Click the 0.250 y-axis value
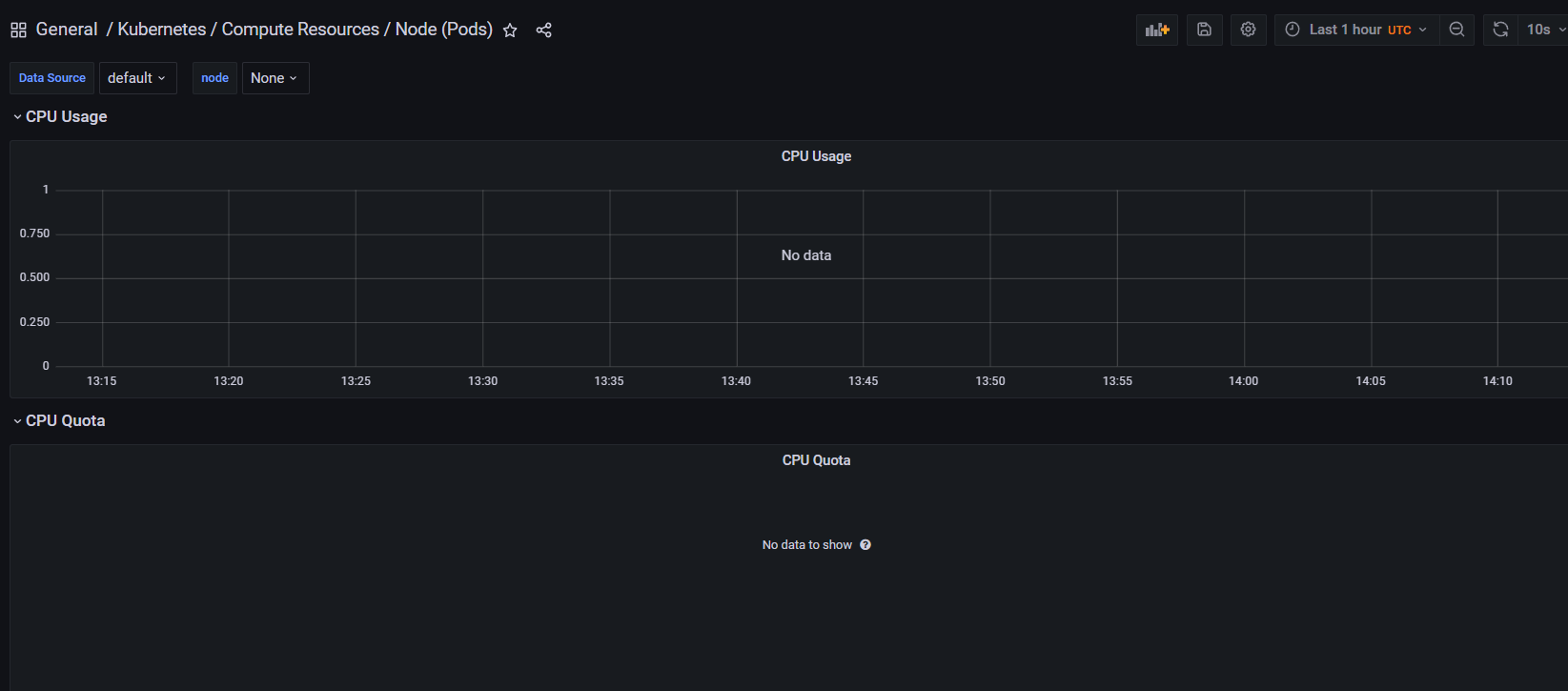The height and width of the screenshot is (691, 1568). (x=35, y=322)
